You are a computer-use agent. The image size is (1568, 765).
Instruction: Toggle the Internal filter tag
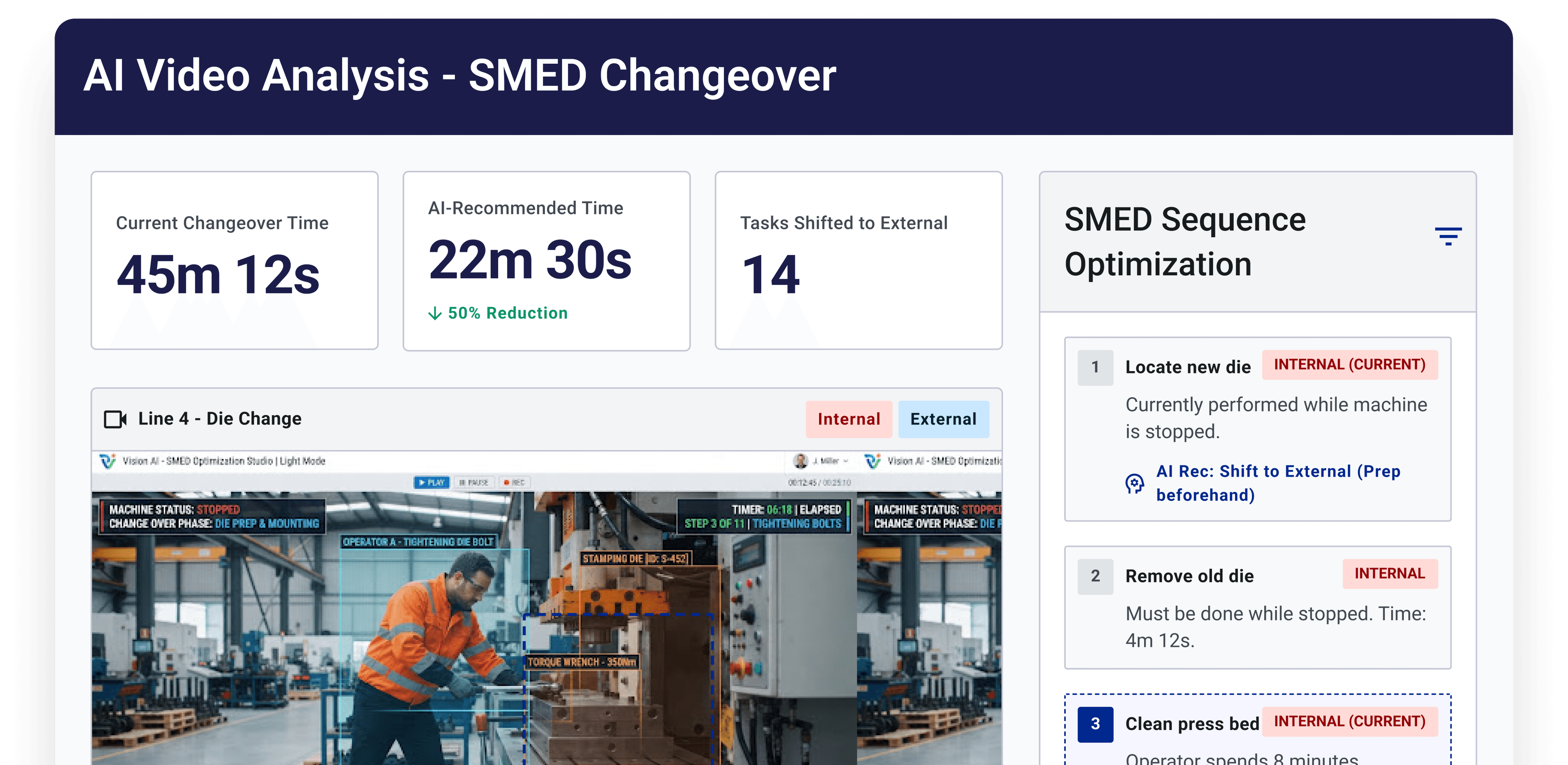click(849, 419)
